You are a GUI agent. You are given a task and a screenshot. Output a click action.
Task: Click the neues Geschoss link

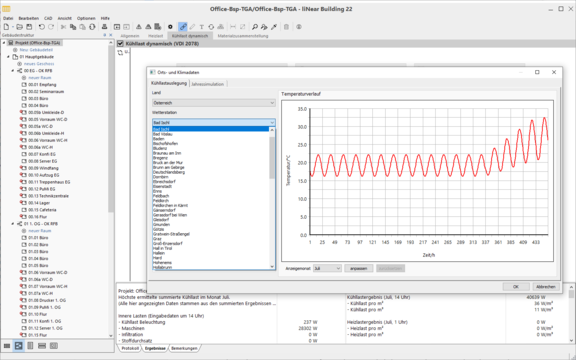39,64
